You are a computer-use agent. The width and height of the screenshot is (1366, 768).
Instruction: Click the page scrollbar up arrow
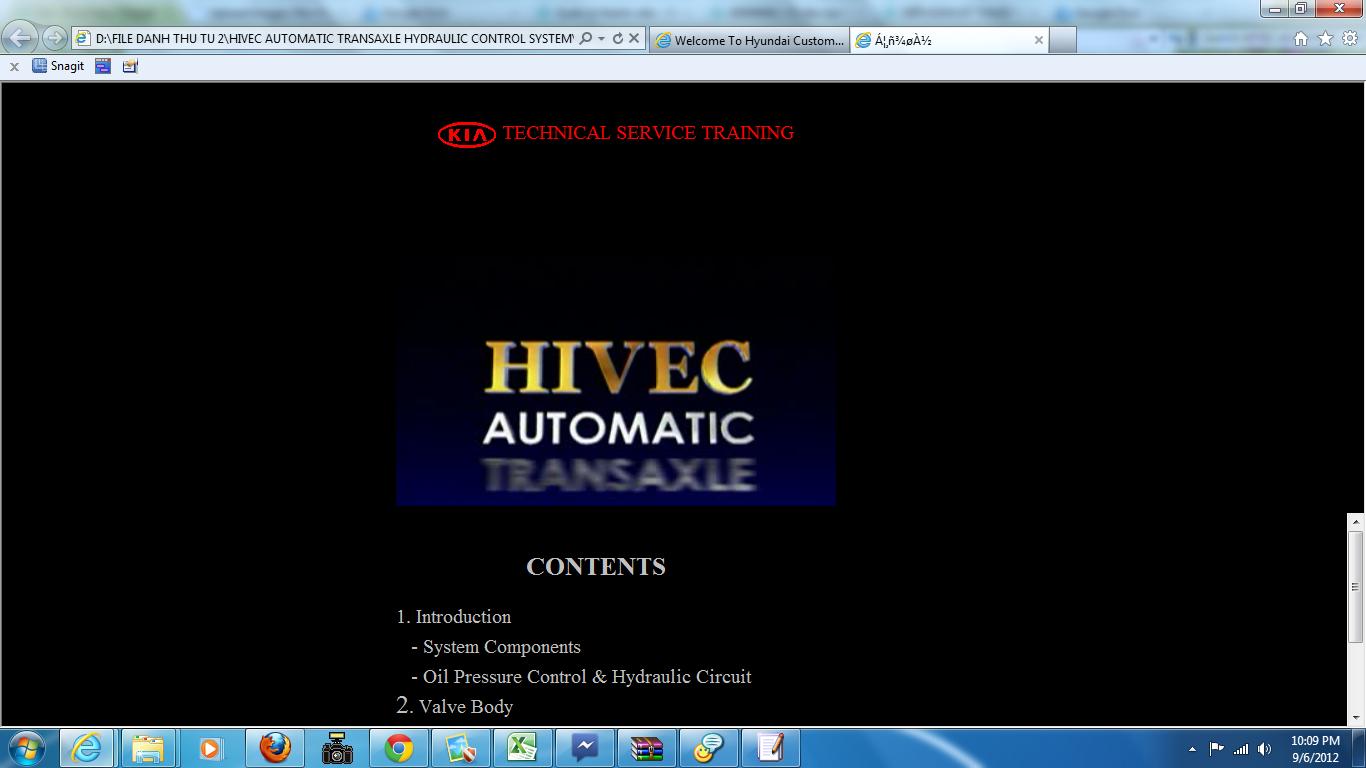[1356, 522]
